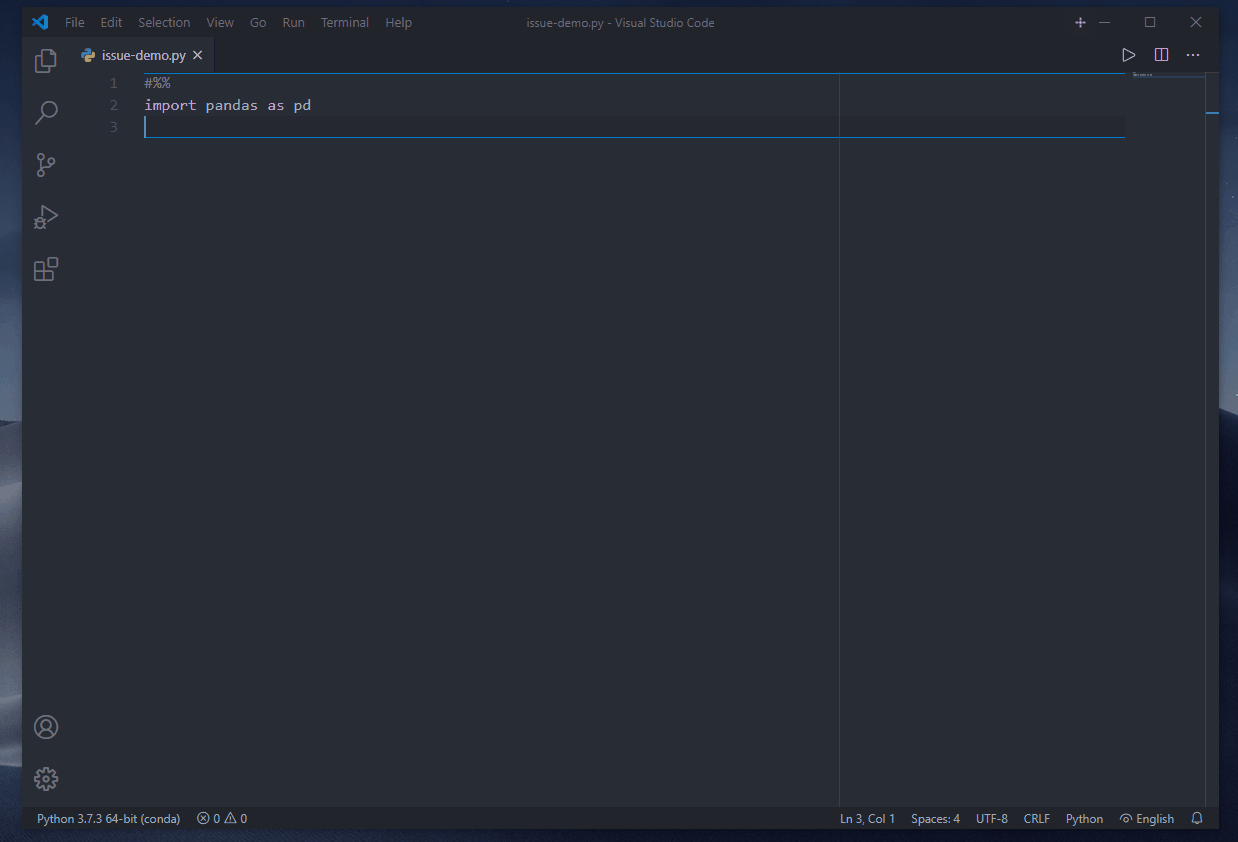Open more editor actions with the ellipsis
Viewport: 1238px width, 842px height.
[1192, 55]
